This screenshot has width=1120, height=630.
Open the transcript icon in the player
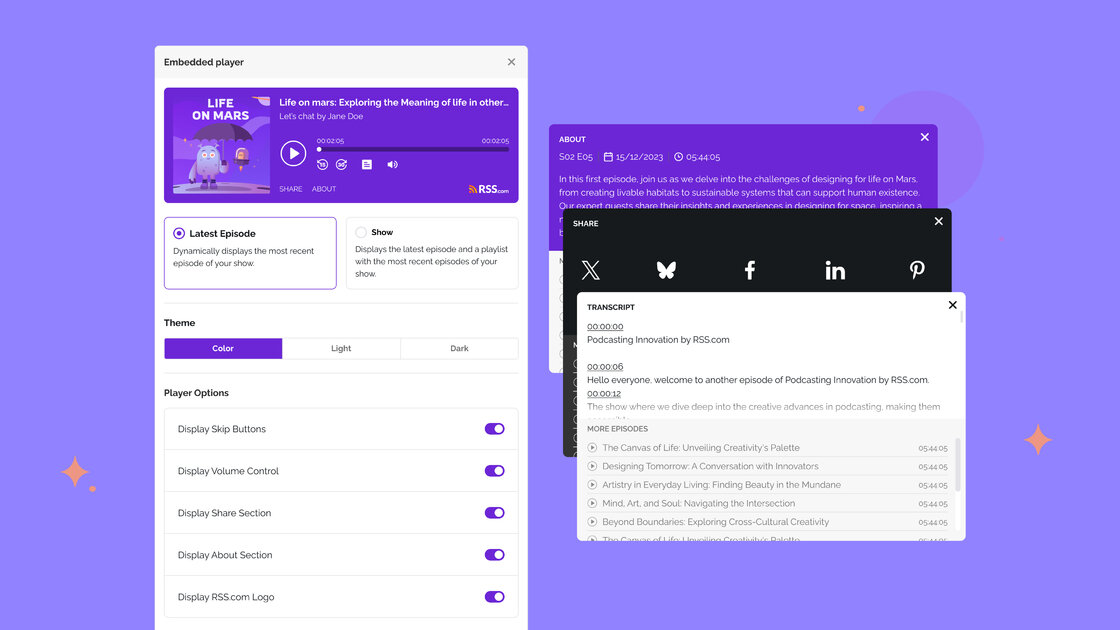pos(367,165)
